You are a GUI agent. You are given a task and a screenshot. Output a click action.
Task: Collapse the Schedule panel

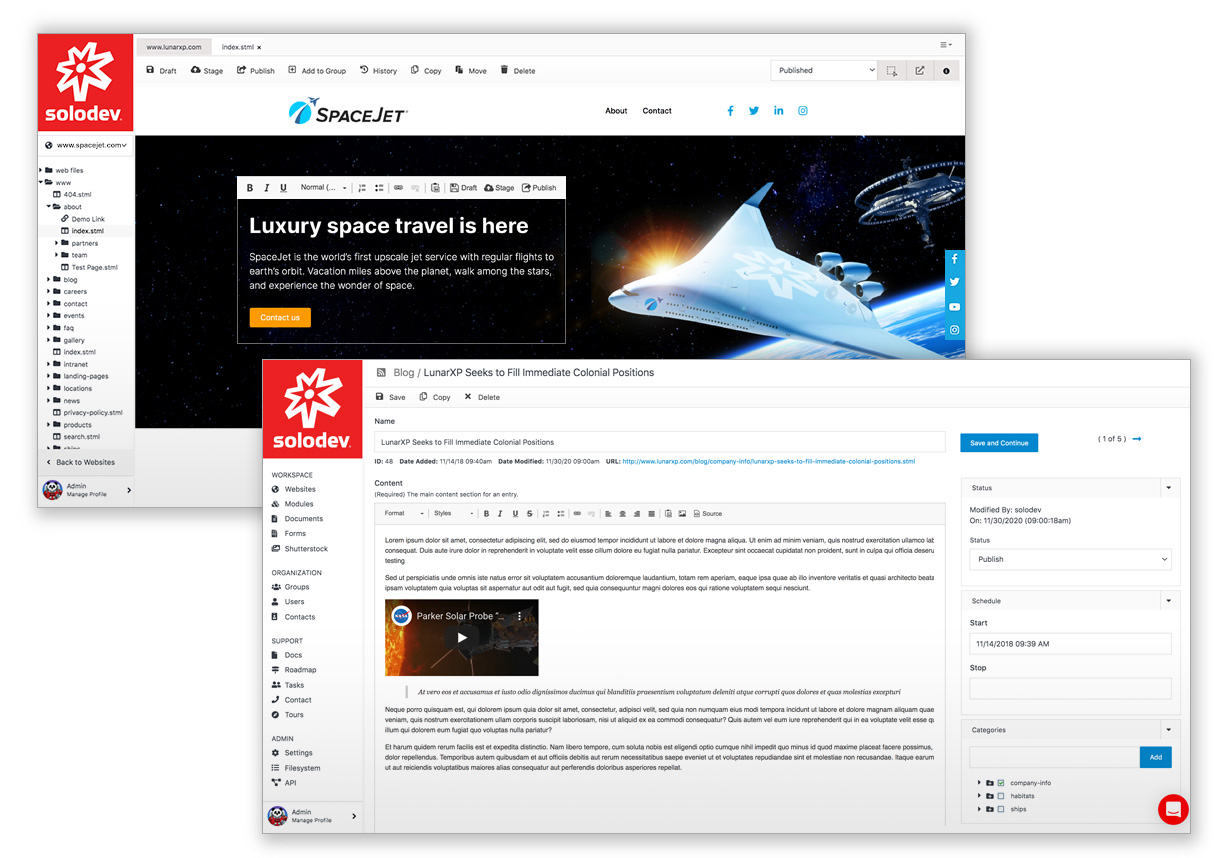(x=1168, y=601)
